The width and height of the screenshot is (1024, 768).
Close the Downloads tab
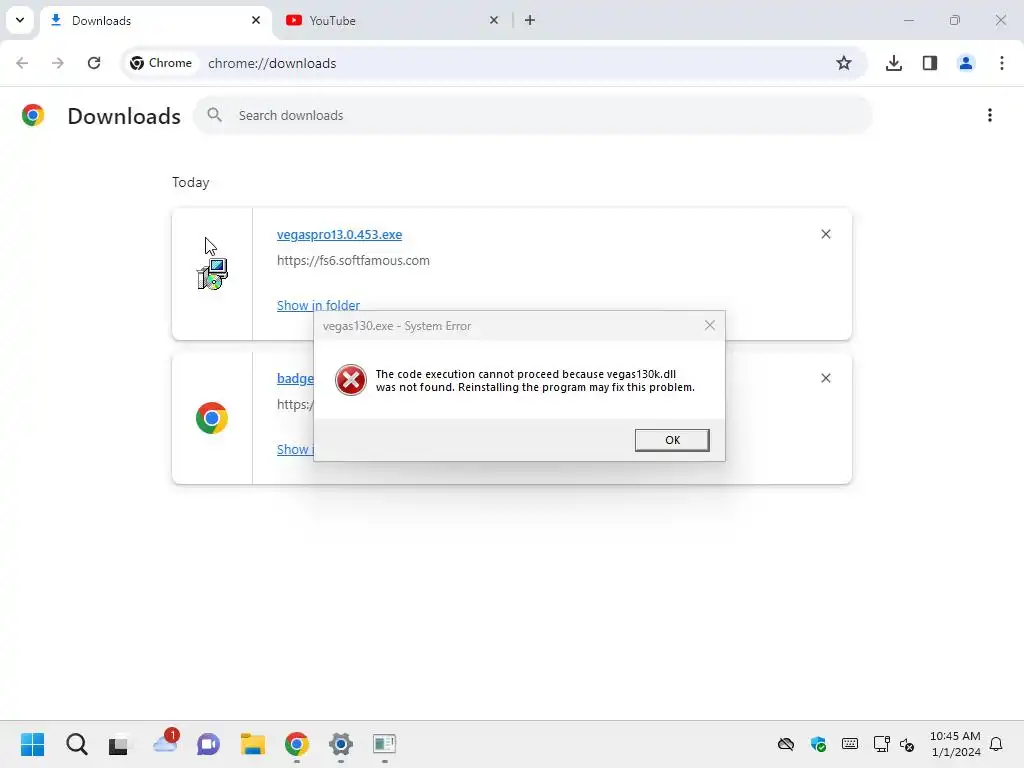[256, 20]
